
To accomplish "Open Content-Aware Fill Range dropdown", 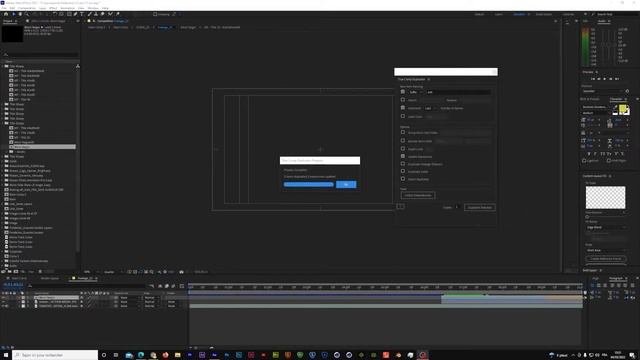I will click(606, 250).
